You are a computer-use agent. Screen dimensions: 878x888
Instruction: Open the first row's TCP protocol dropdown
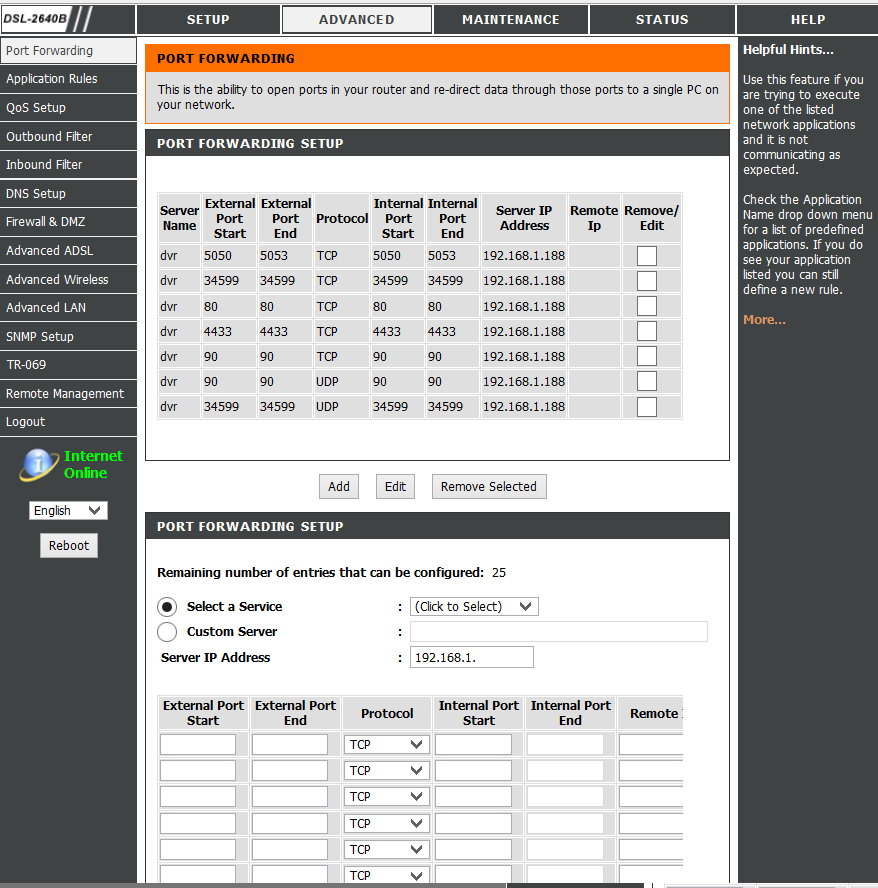coord(386,744)
